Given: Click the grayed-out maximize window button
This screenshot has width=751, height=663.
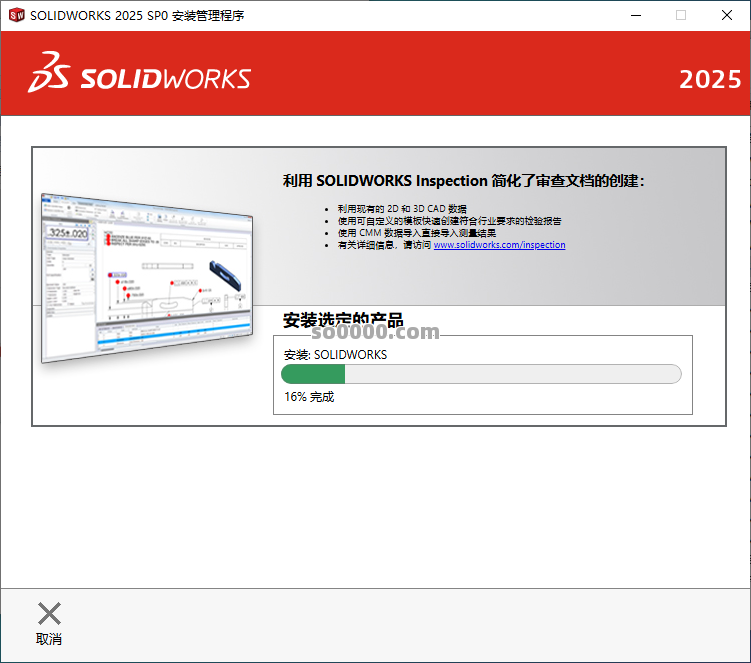Looking at the screenshot, I should click(681, 15).
